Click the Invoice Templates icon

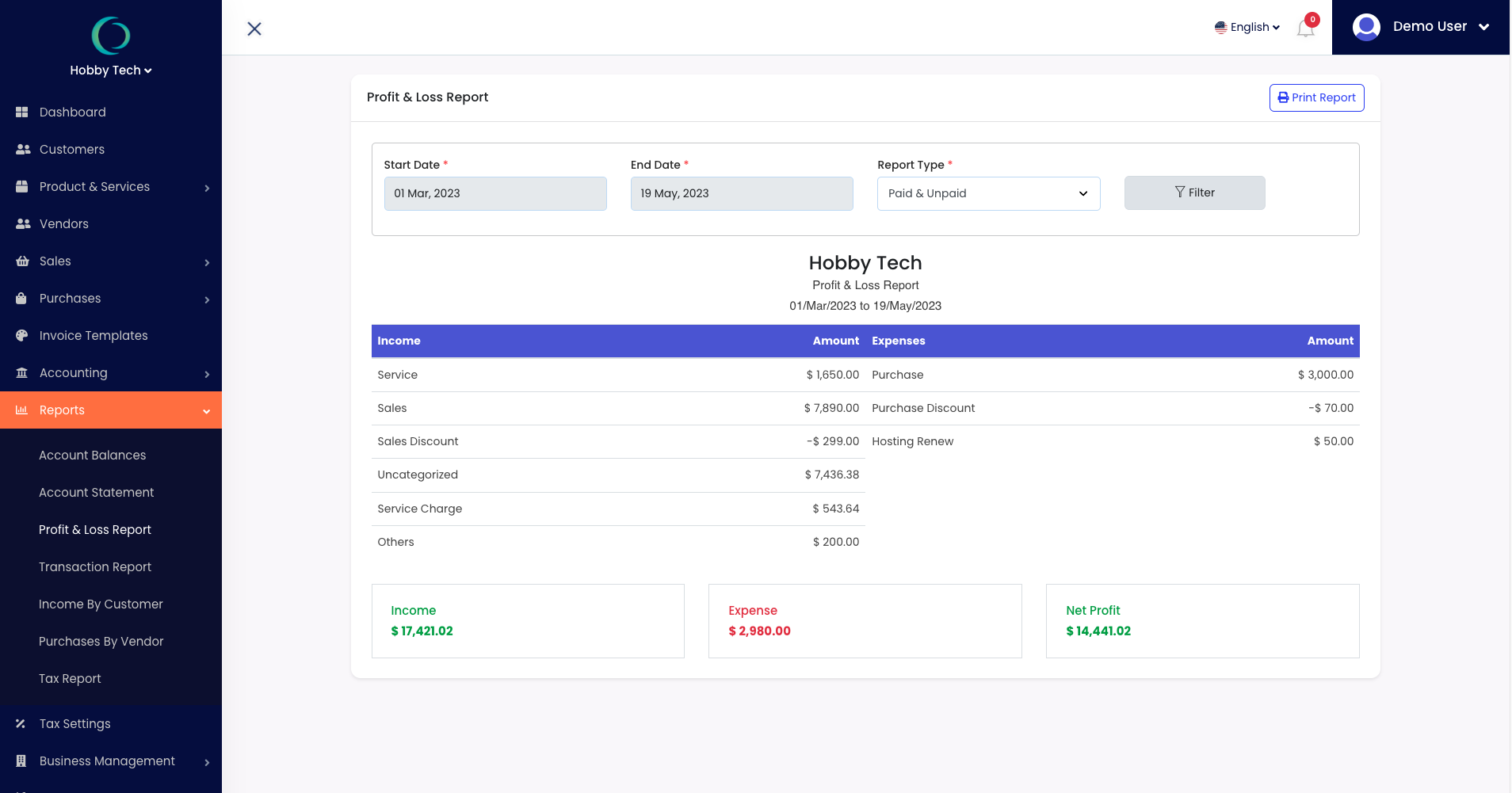pyautogui.click(x=23, y=335)
